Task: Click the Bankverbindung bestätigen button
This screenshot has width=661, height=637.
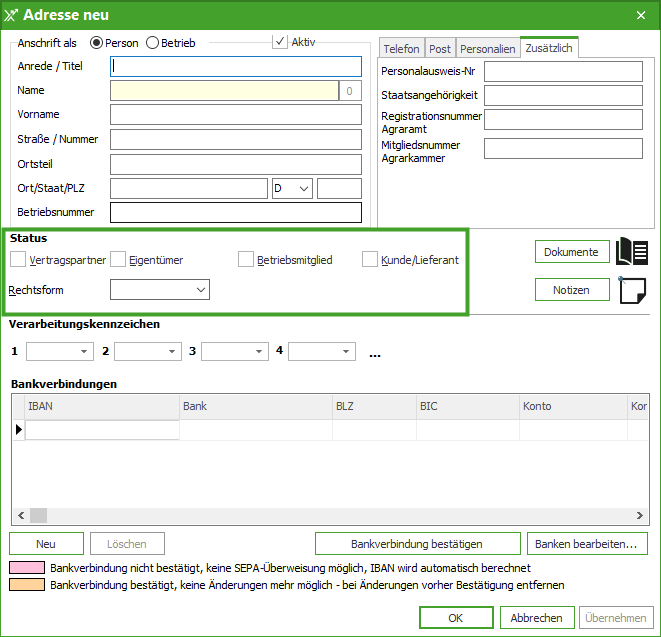Action: (417, 544)
